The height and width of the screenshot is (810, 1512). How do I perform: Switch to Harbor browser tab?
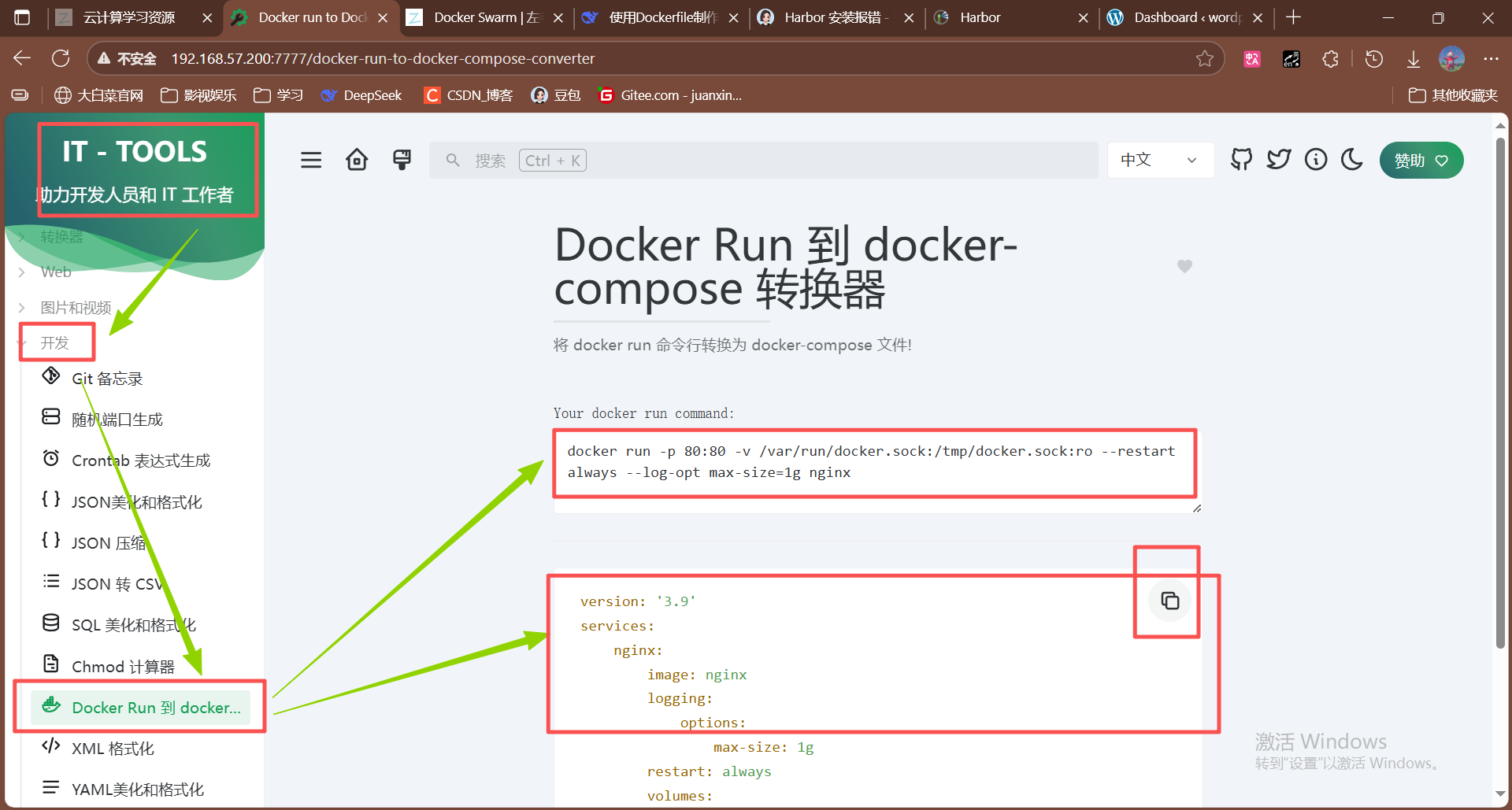coord(980,17)
